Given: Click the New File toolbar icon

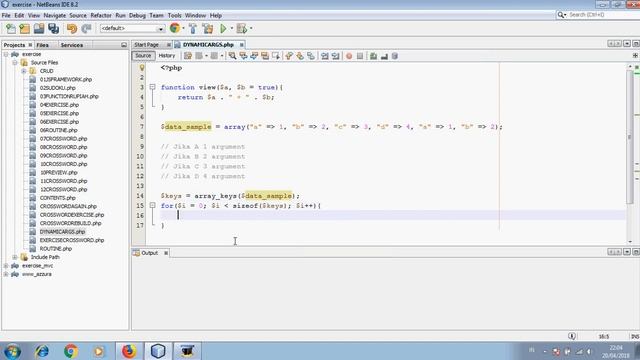Looking at the screenshot, I should (11, 28).
